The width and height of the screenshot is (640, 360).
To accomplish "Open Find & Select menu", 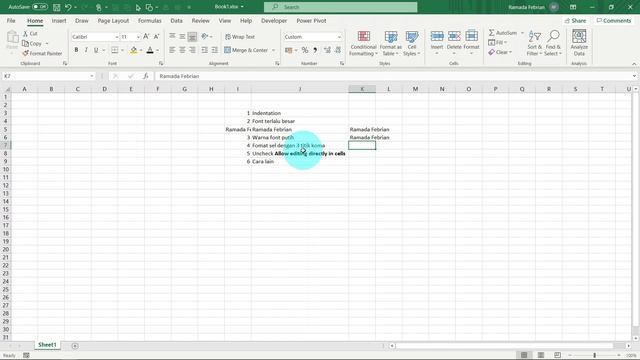I will click(553, 43).
